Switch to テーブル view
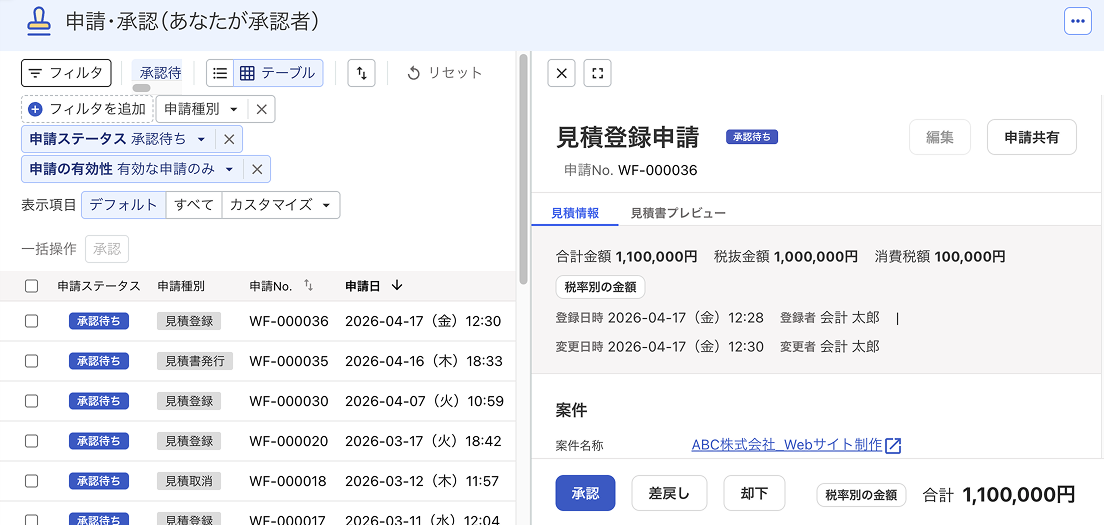The image size is (1104, 525). [x=278, y=72]
